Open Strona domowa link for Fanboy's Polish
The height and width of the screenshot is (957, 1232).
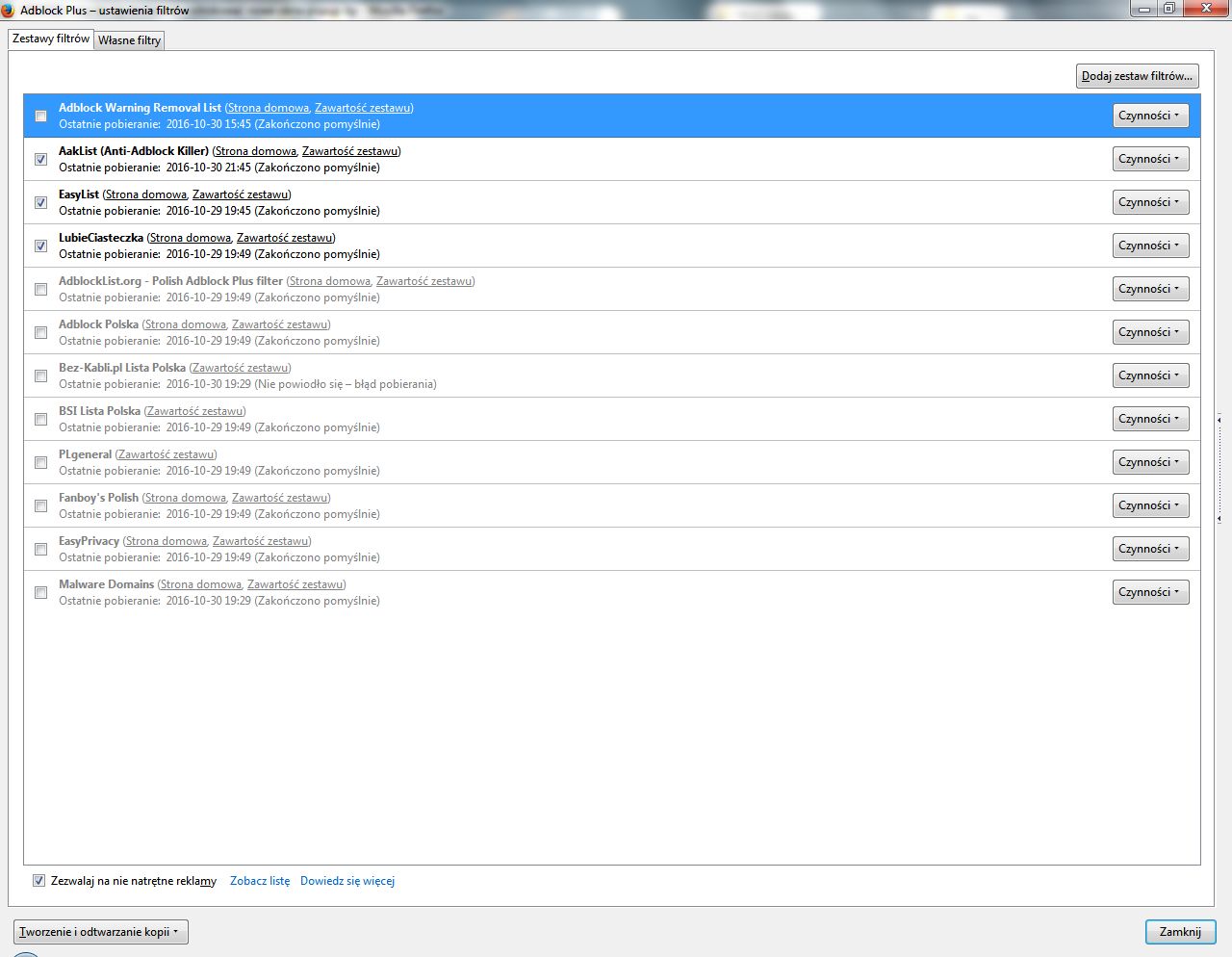point(186,498)
